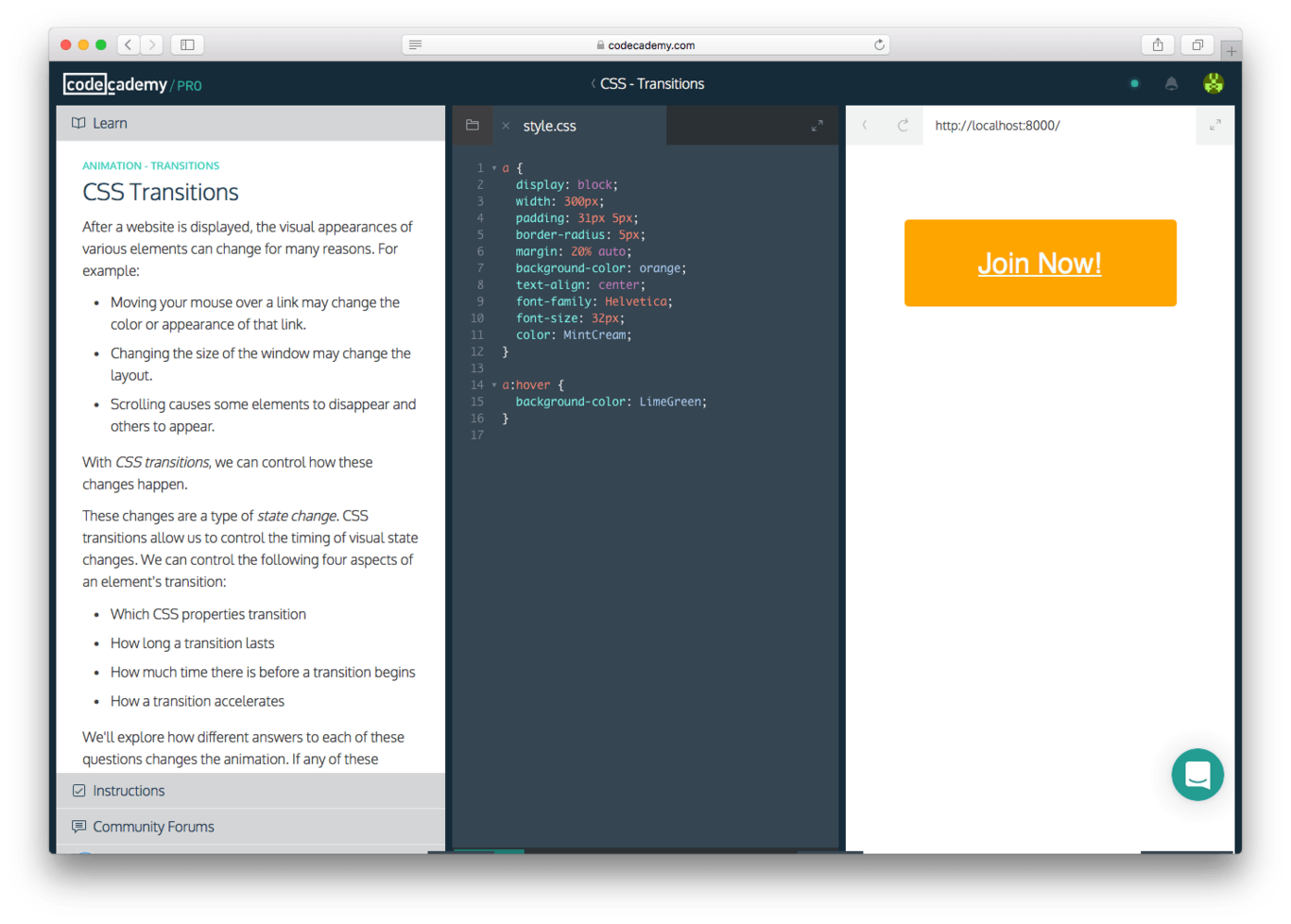Click the localhost:8000 address field
The width and height of the screenshot is (1291, 924).
tap(998, 124)
